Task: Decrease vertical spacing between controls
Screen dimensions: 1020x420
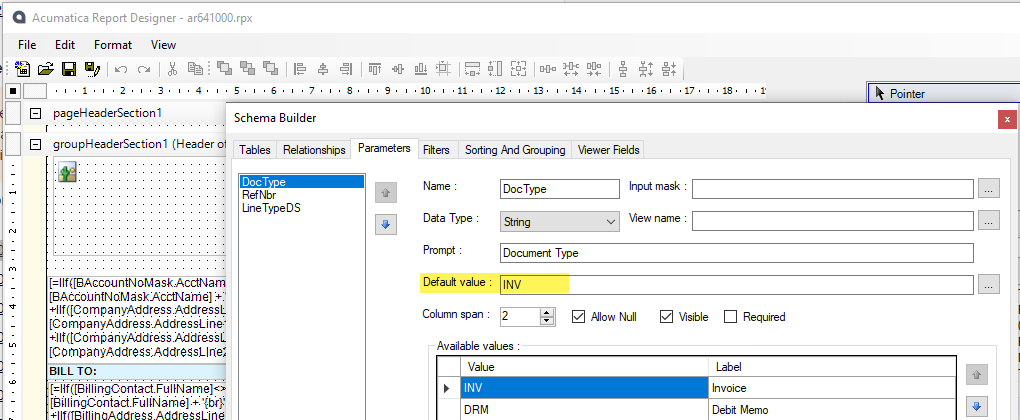Action: (669, 68)
